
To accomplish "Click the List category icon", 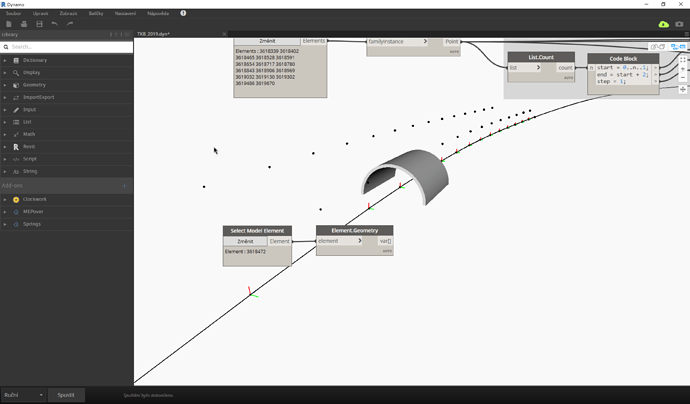I will pyautogui.click(x=16, y=122).
